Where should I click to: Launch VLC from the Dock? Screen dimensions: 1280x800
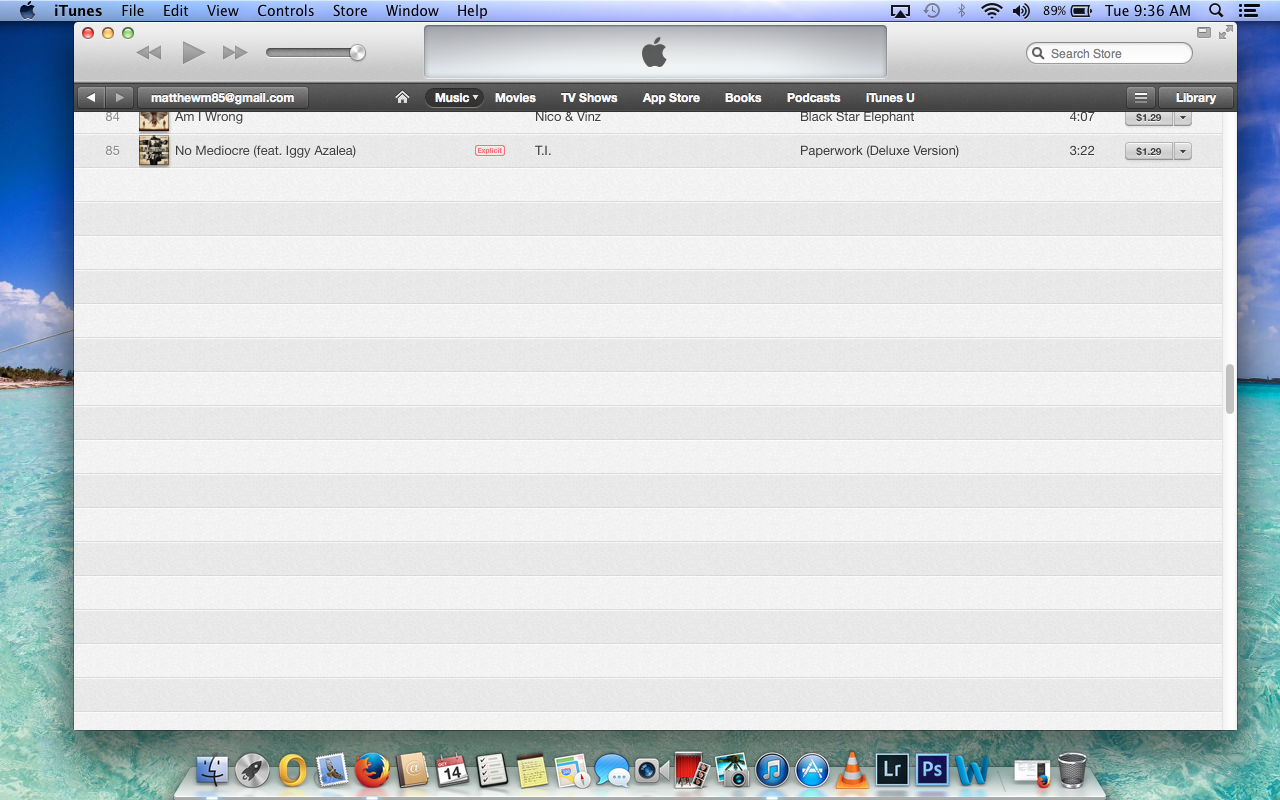point(851,770)
